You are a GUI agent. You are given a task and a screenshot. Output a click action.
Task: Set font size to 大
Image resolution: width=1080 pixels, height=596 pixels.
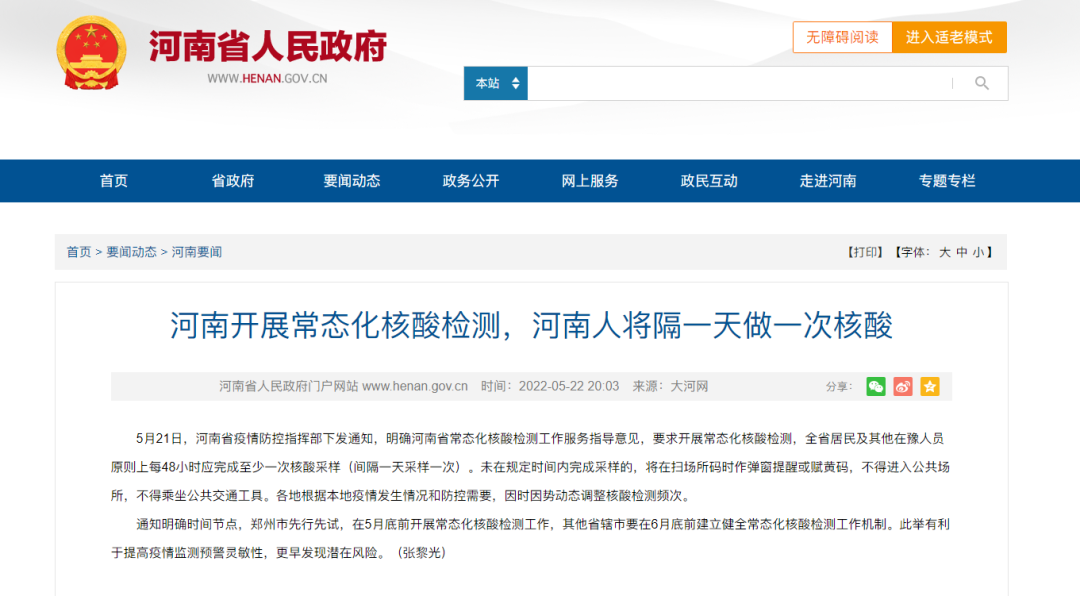click(944, 252)
